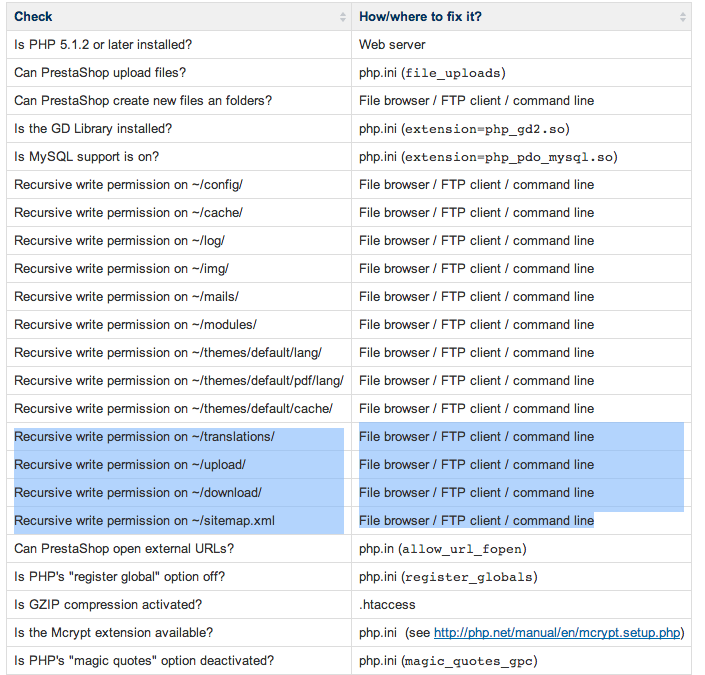Click the ~/config/ write permission row

tap(129, 185)
